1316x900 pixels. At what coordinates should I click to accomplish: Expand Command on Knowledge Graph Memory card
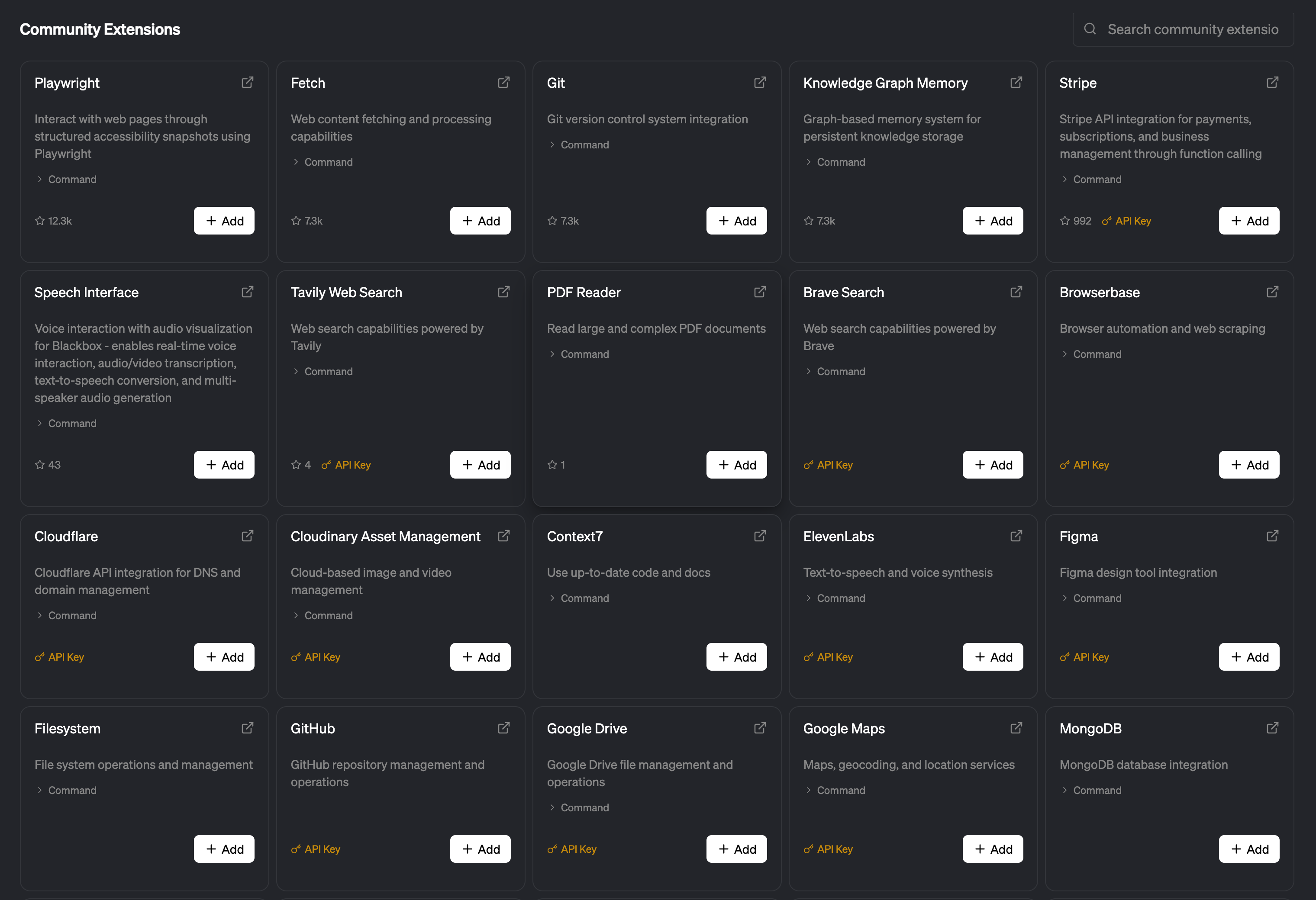[x=834, y=162]
